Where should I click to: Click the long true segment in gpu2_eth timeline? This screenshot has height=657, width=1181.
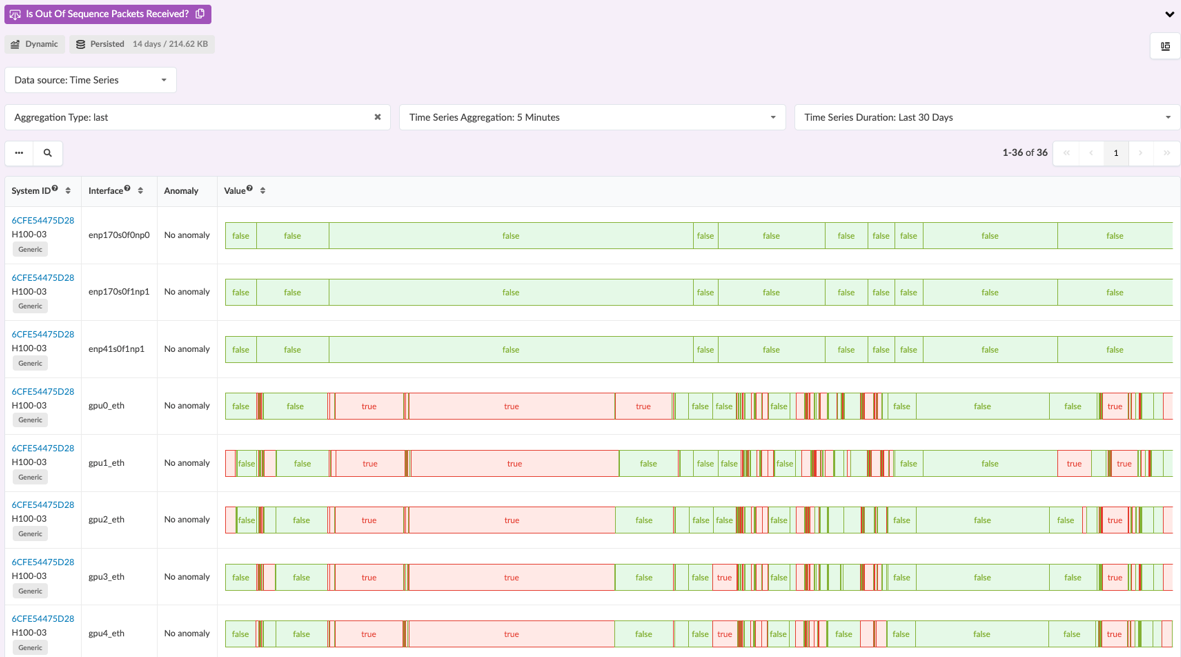tap(511, 520)
